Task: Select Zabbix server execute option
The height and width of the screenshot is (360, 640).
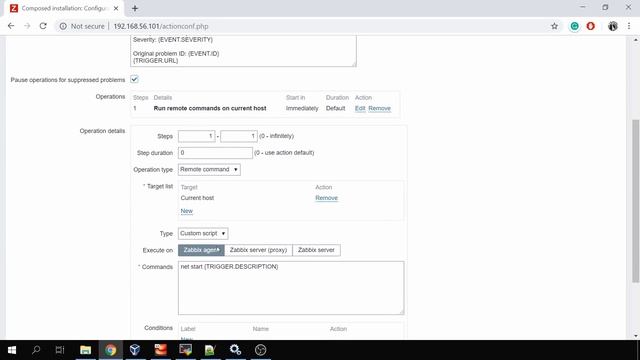Action: 316,250
